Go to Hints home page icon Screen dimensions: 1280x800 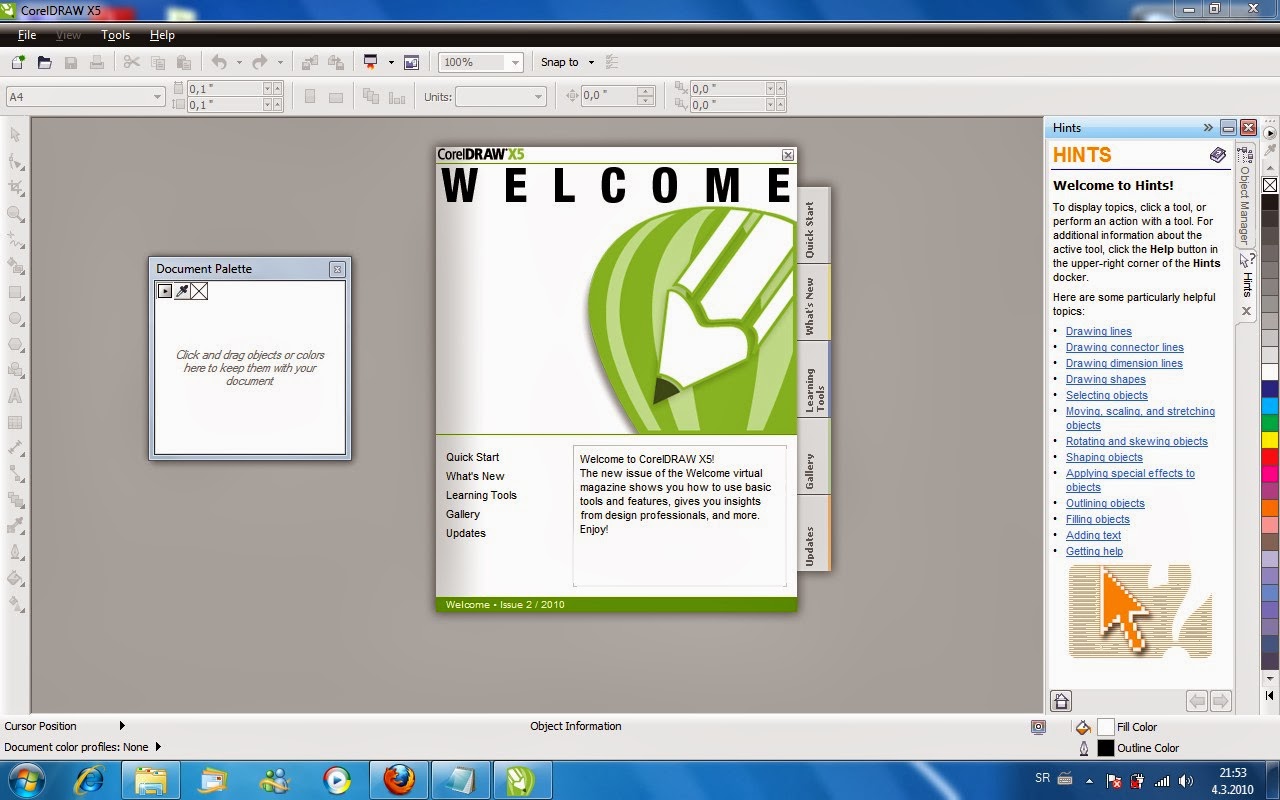pos(1062,701)
